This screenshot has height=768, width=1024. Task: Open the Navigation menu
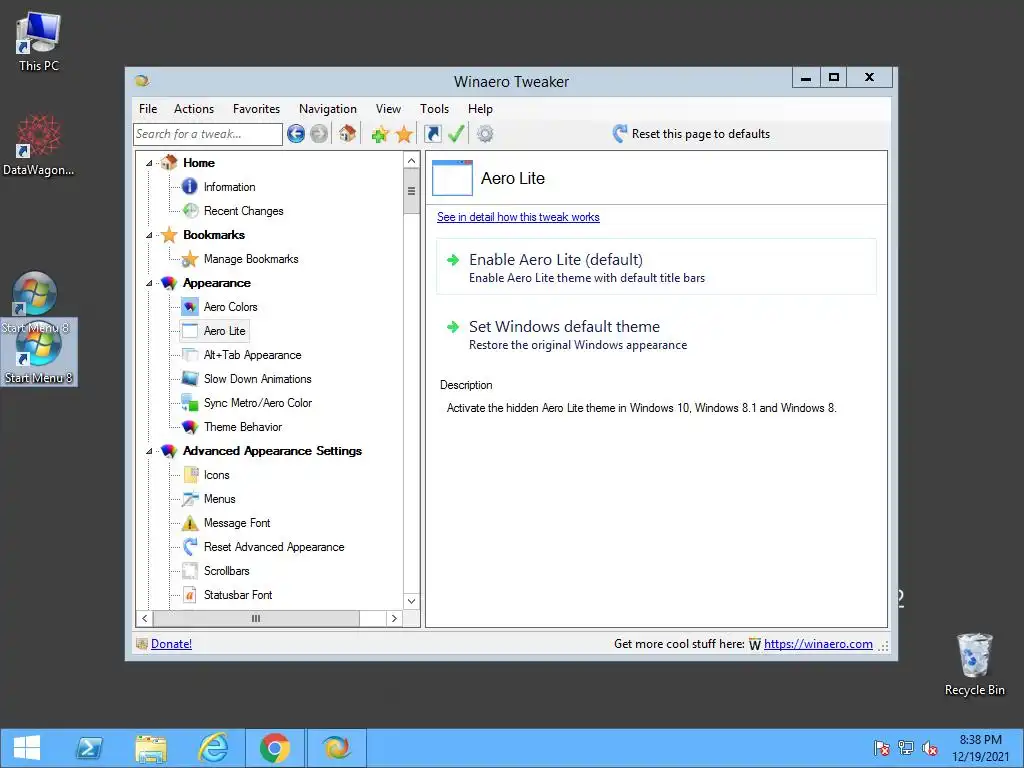click(x=328, y=109)
